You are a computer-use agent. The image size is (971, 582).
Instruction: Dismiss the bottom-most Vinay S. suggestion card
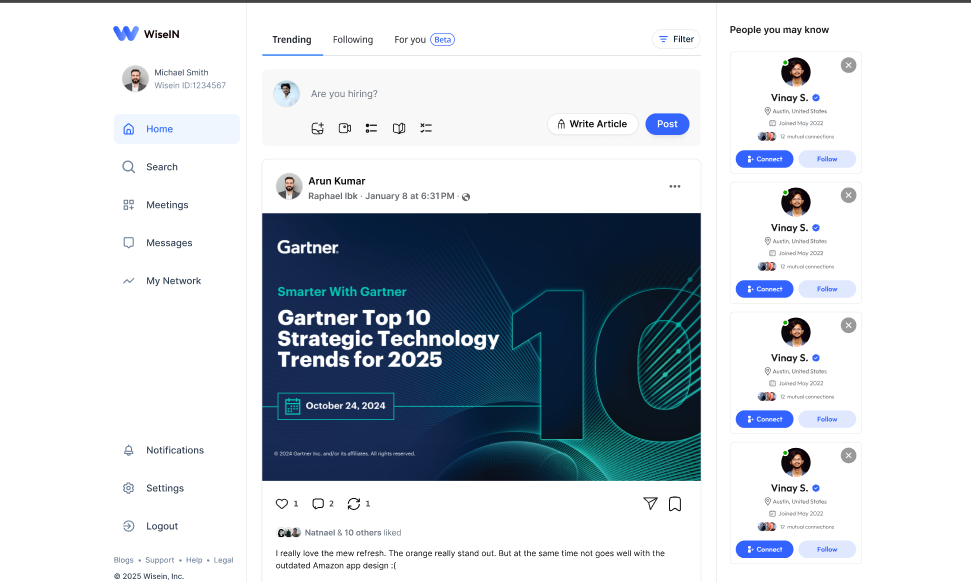848,455
